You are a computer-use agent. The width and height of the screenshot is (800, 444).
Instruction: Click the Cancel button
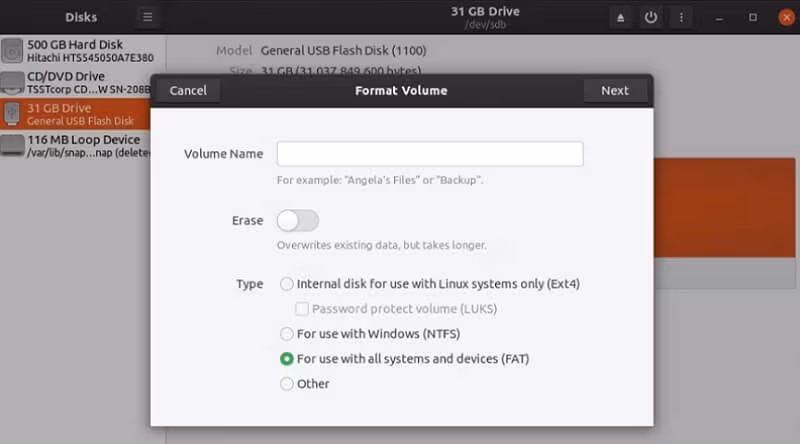pyautogui.click(x=188, y=91)
